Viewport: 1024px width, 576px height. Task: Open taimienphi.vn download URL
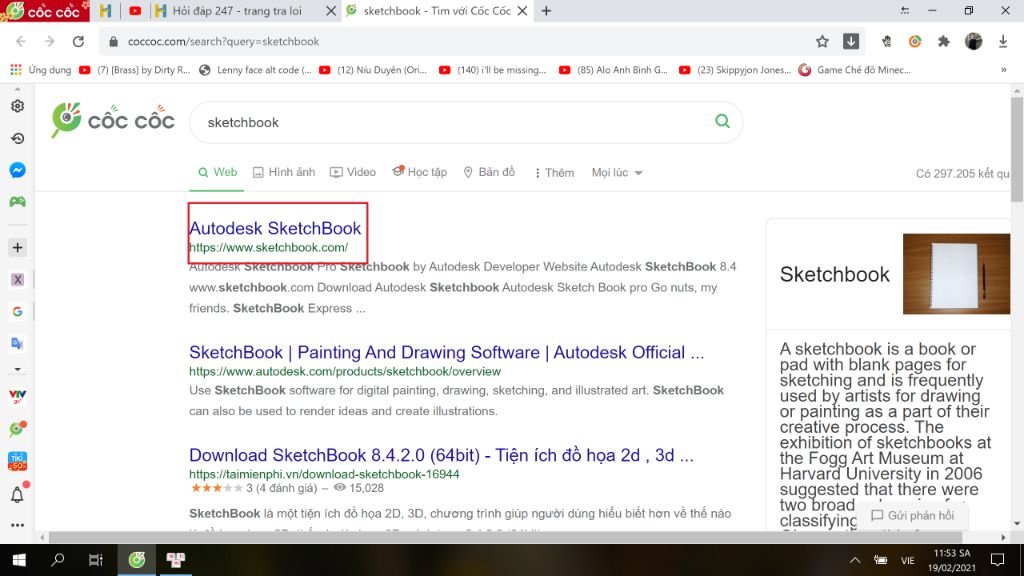coord(324,474)
